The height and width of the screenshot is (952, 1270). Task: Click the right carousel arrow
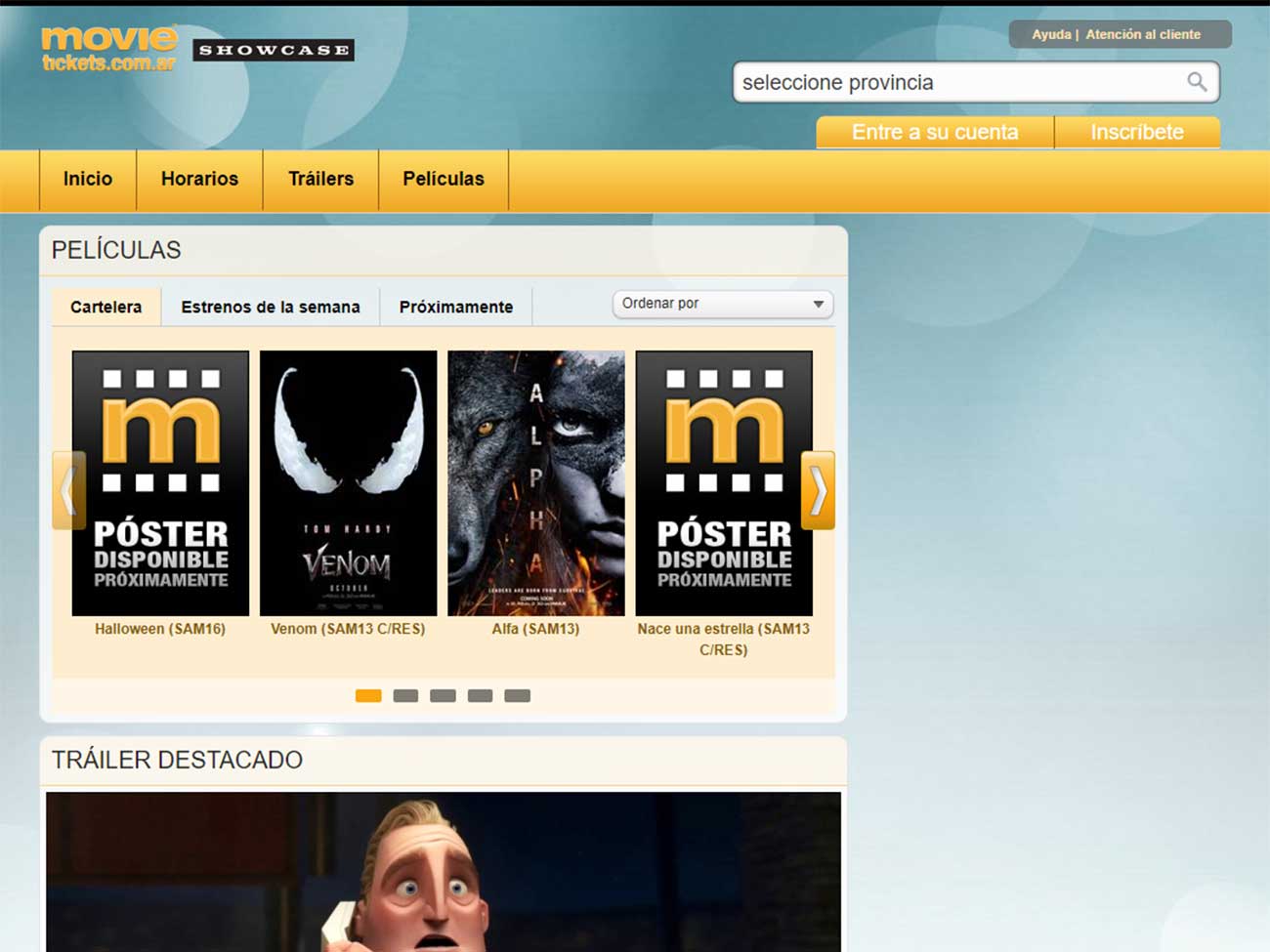click(x=818, y=490)
